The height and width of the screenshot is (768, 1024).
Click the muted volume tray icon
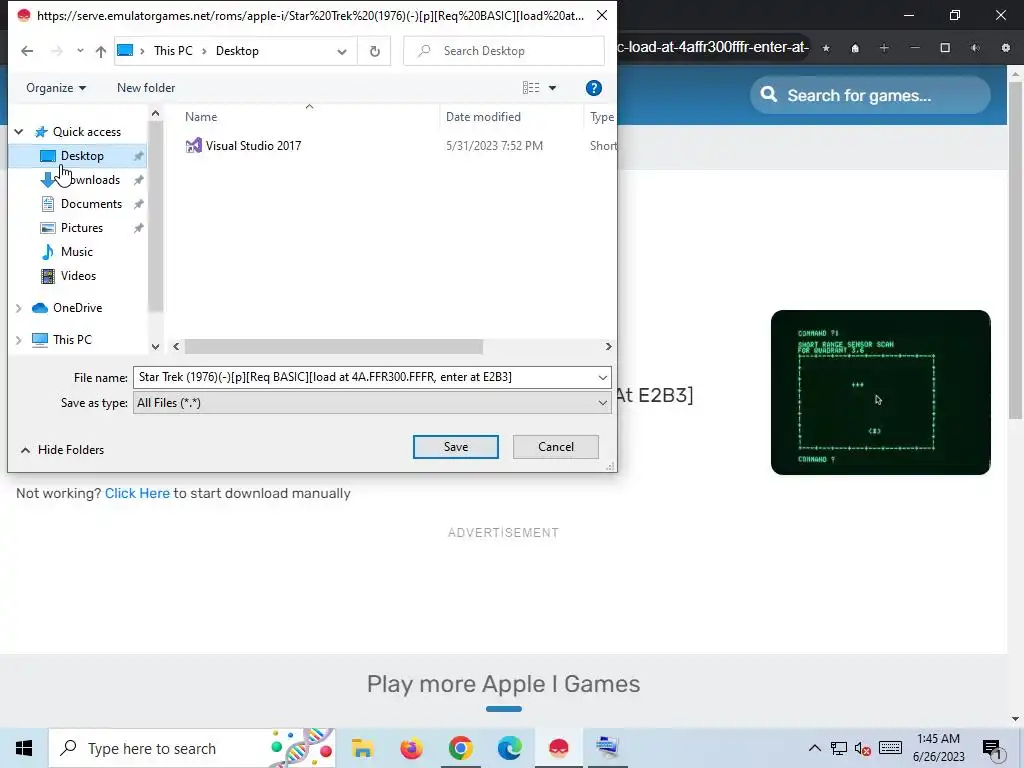coord(862,748)
